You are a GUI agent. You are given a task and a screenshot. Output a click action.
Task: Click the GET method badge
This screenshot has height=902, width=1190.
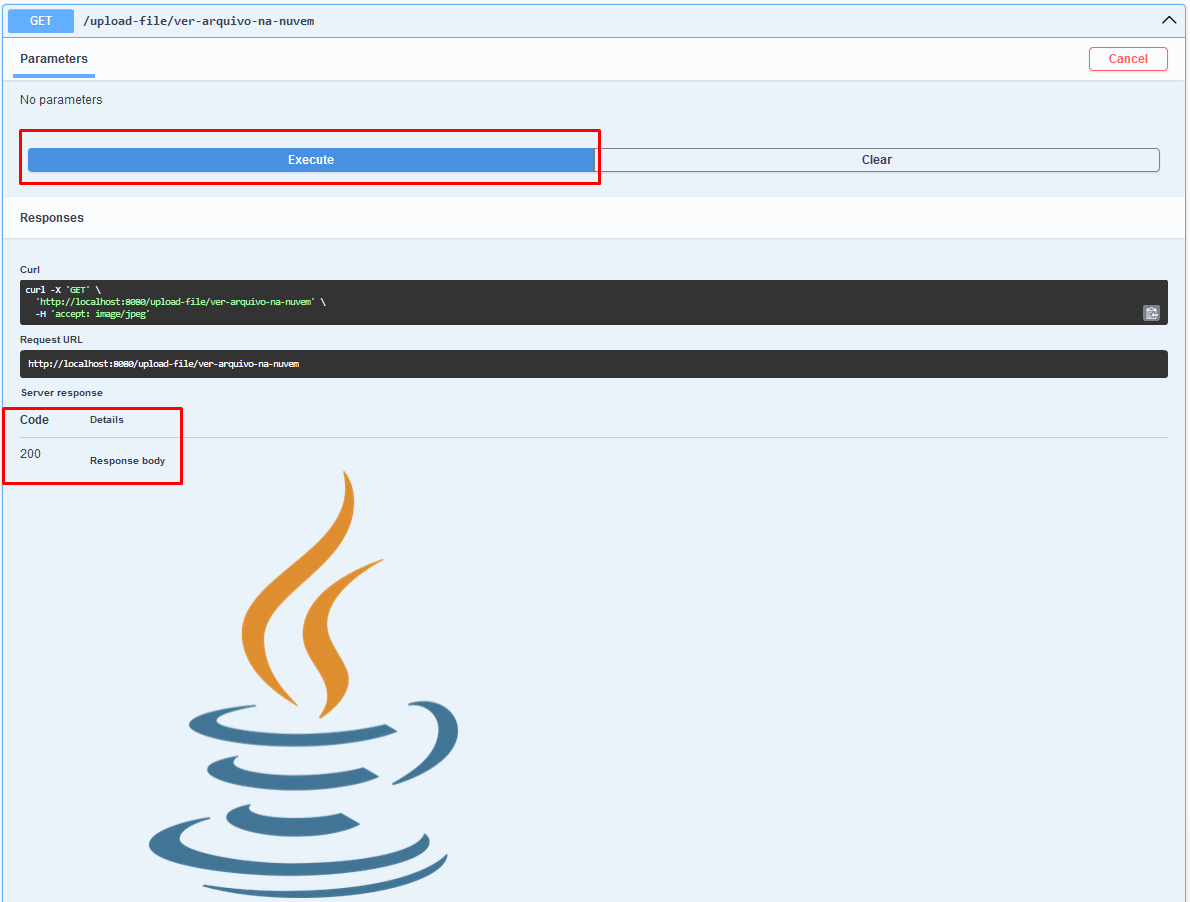tap(41, 20)
